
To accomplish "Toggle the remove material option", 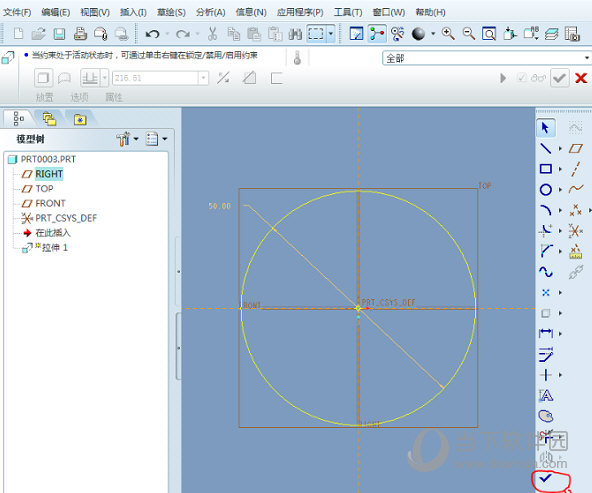I will [249, 78].
